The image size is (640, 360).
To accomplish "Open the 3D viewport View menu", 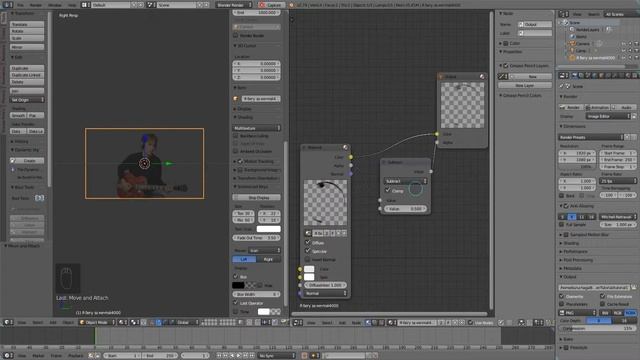I will (22, 322).
